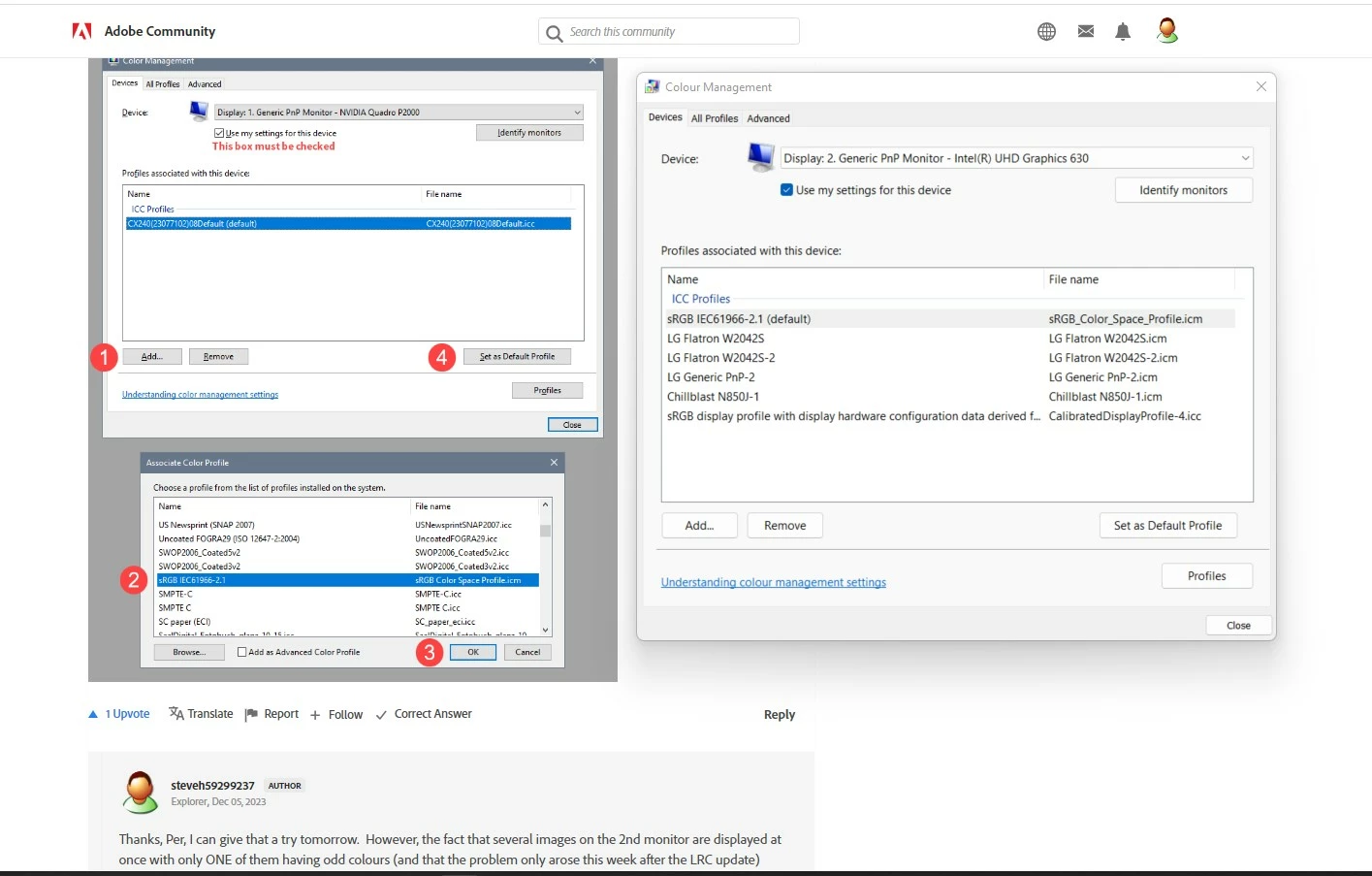The height and width of the screenshot is (876, 1372).
Task: Click the Profiles button
Action: (x=1207, y=576)
